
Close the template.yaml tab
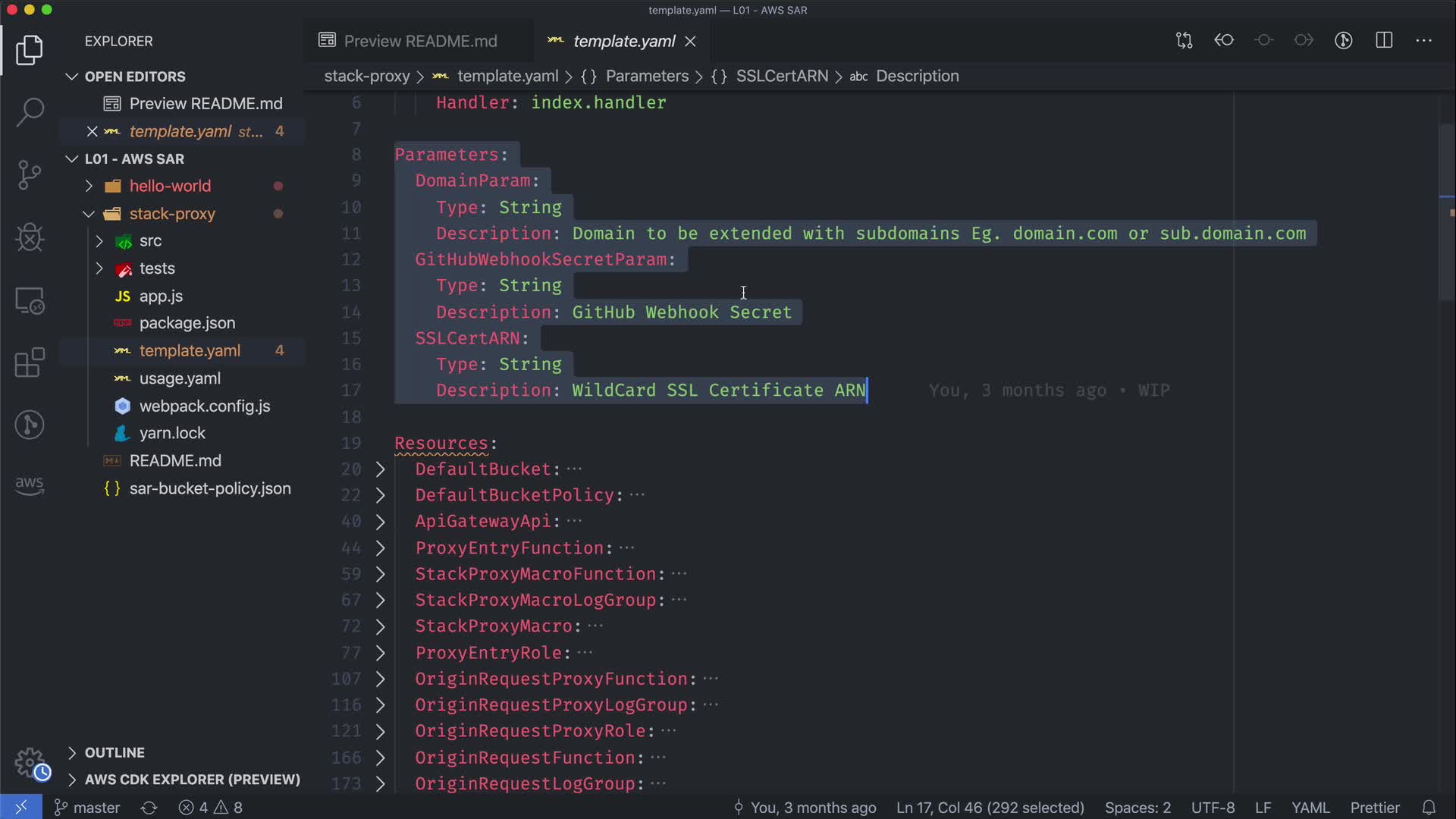(690, 42)
